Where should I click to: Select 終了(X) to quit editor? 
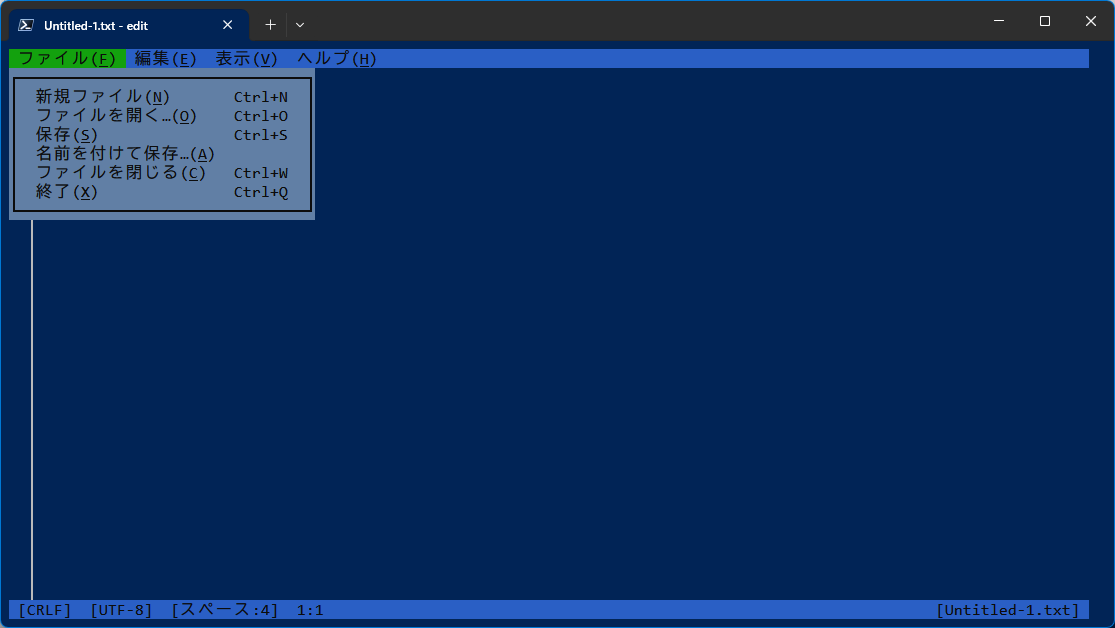162,192
